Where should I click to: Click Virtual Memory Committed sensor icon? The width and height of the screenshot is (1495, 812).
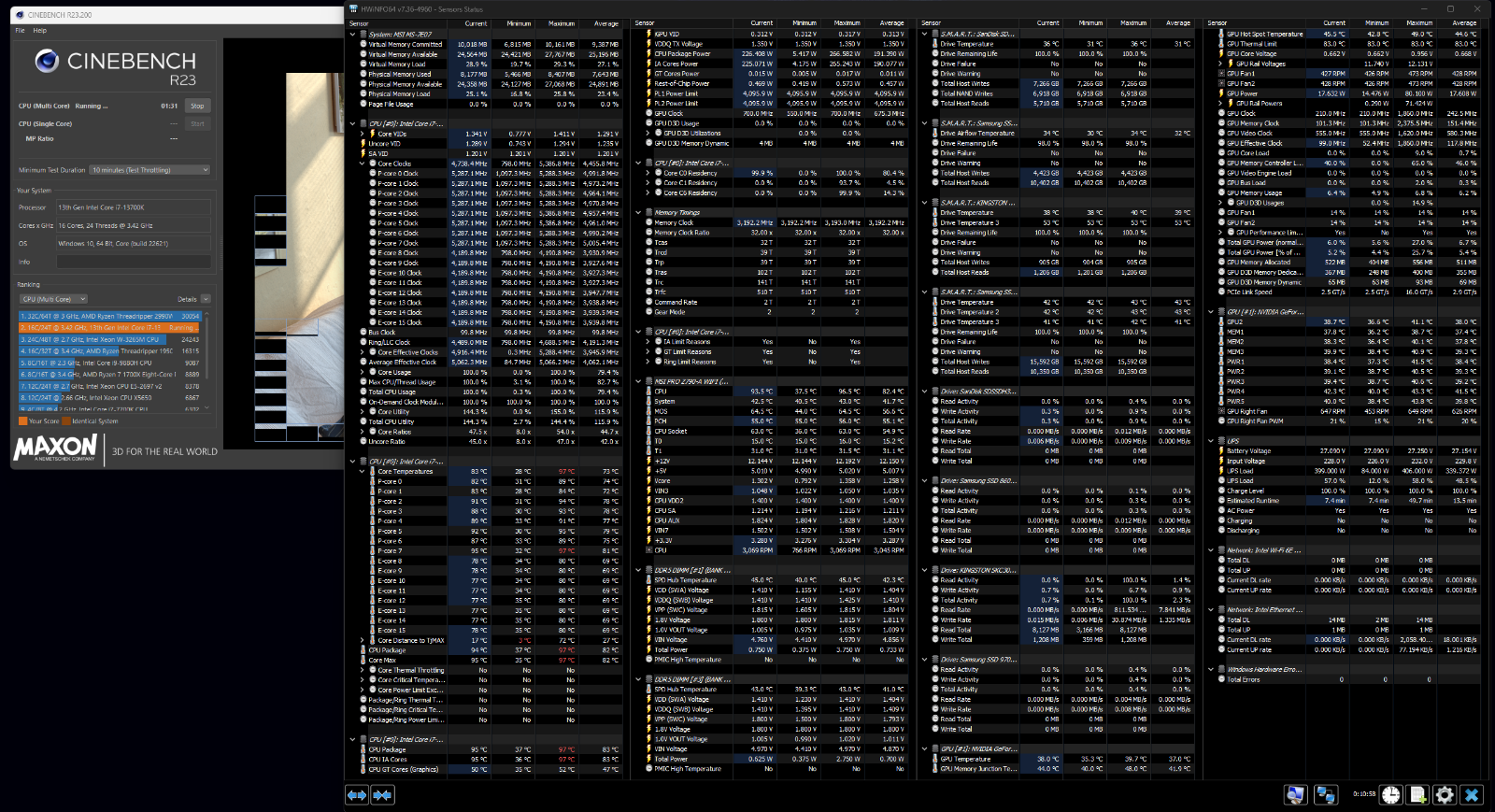tap(363, 44)
